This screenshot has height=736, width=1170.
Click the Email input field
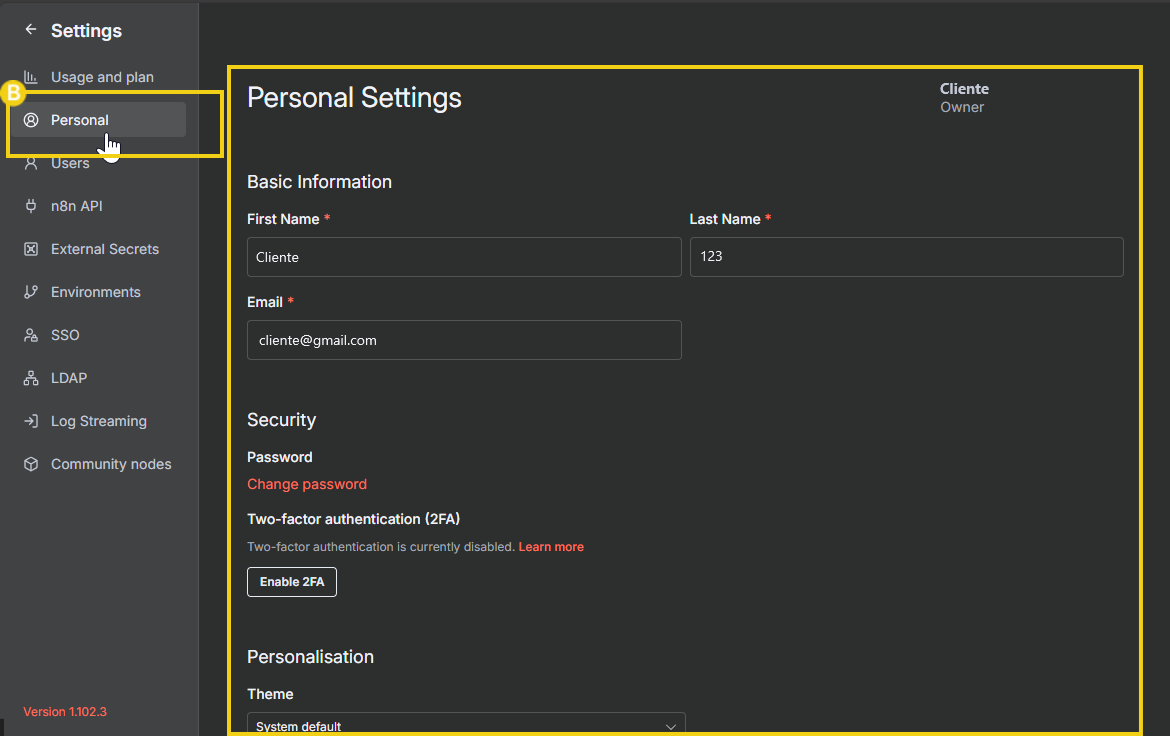pos(464,340)
